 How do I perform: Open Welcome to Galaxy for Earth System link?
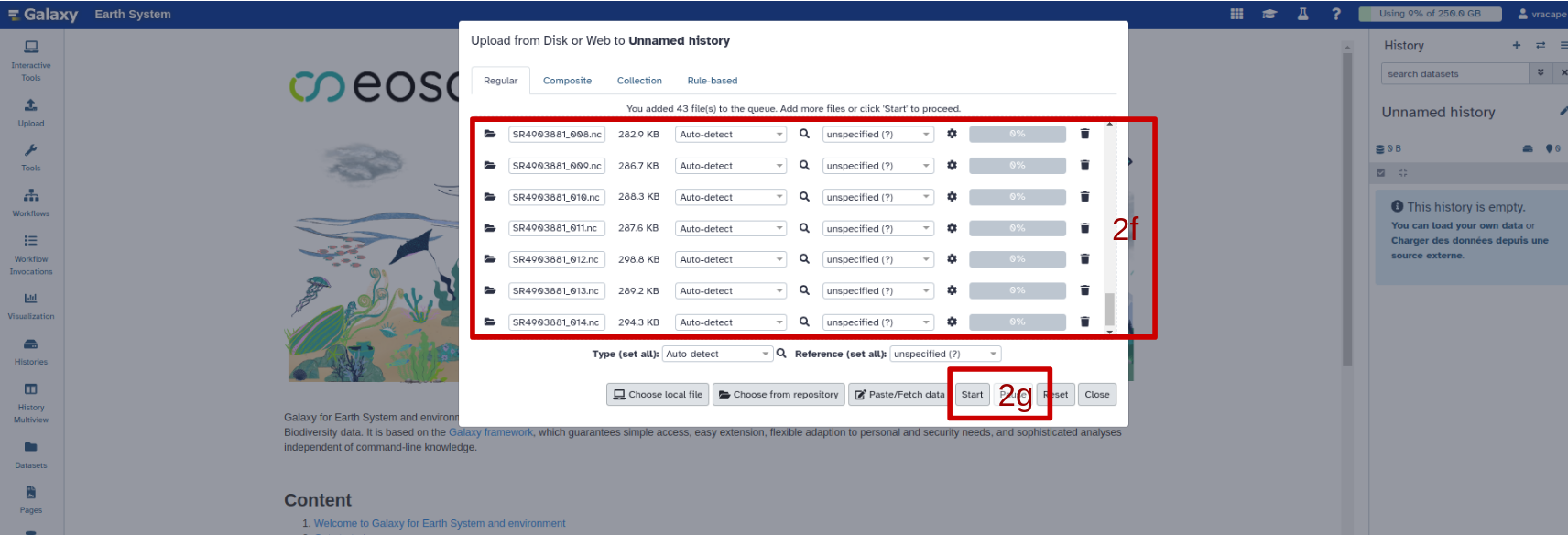point(440,523)
